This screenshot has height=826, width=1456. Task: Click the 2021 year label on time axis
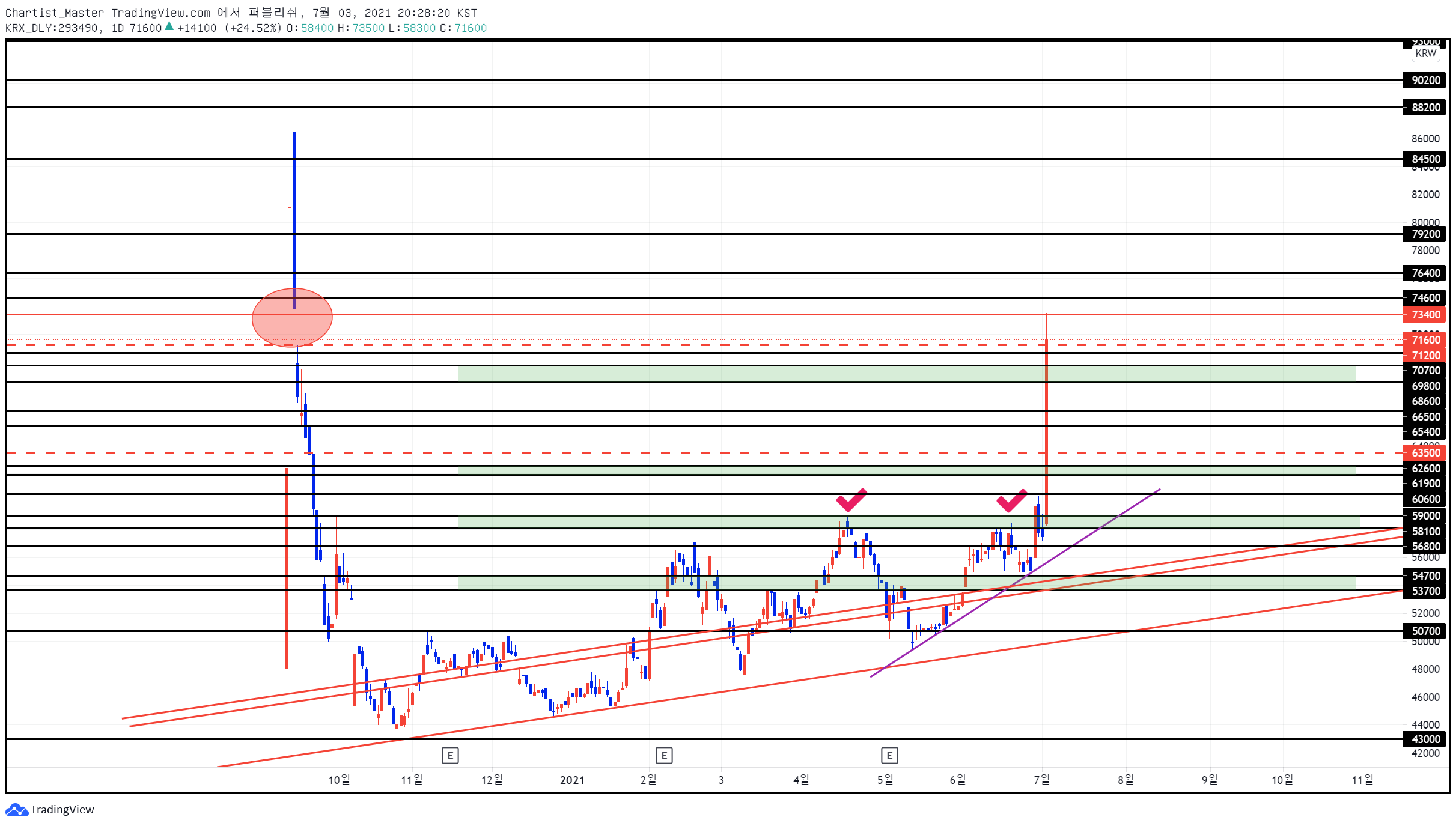click(572, 780)
